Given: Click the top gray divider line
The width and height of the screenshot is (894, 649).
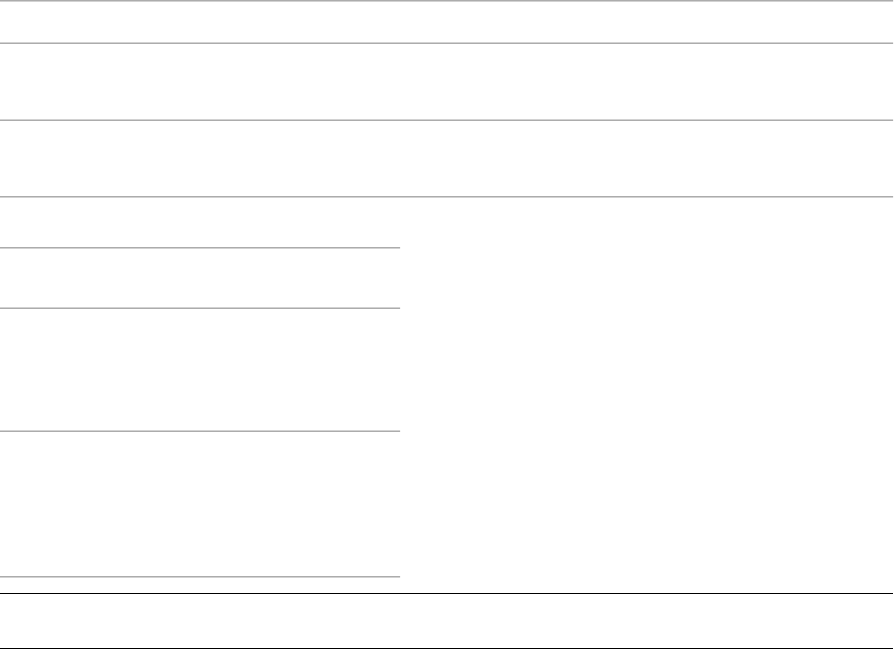Looking at the screenshot, I should 446,43.
